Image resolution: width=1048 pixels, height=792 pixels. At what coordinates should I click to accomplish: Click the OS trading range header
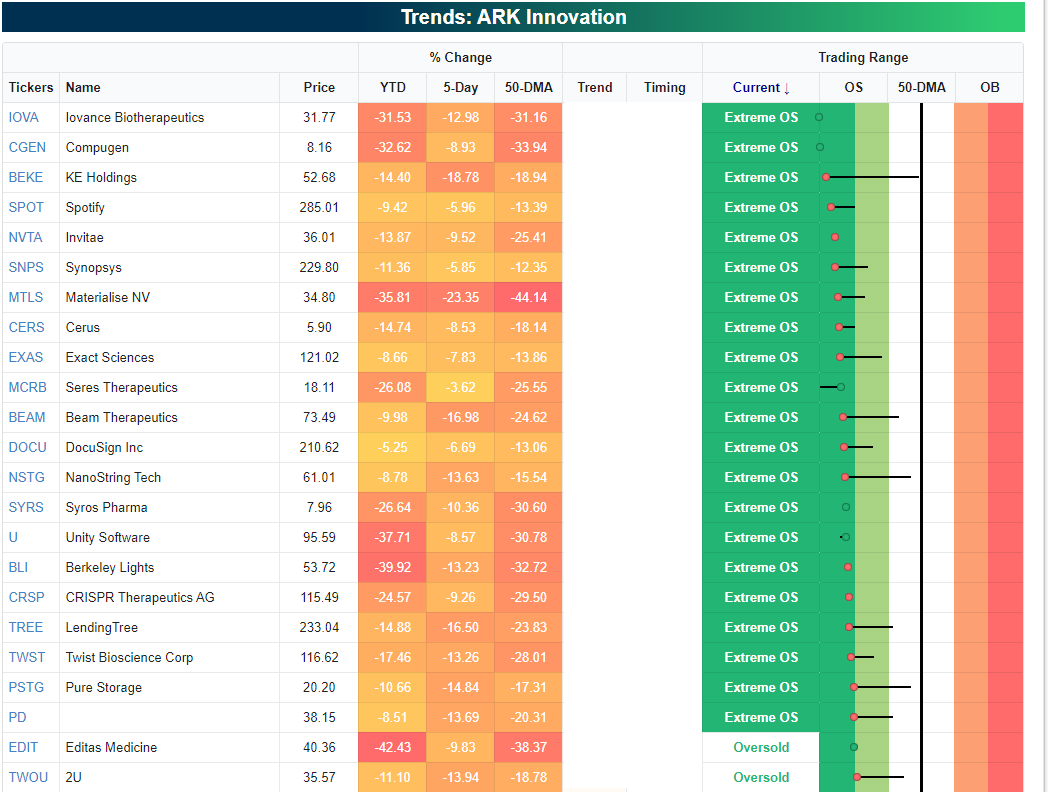[854, 88]
